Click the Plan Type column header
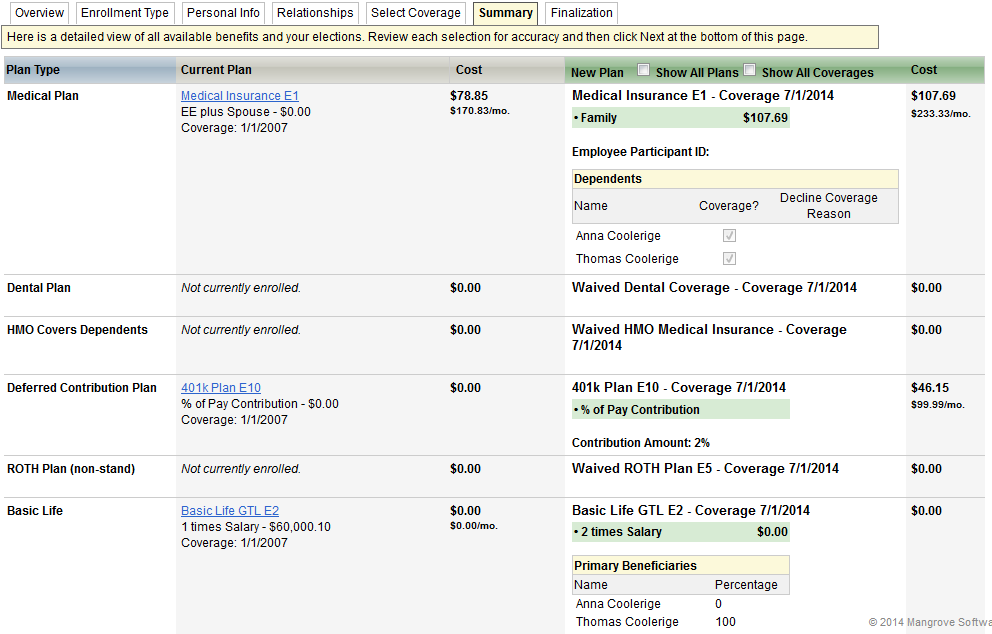992x634 pixels. 33,70
